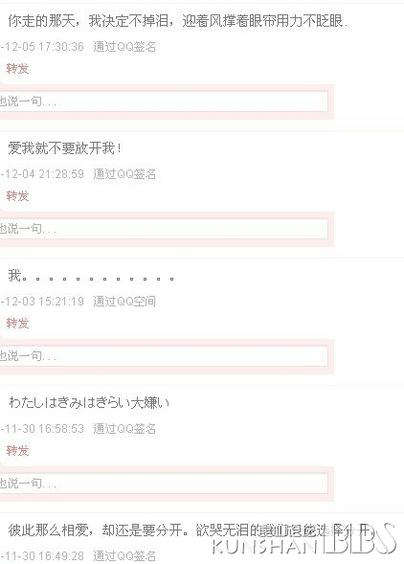Select the post text 你走的那天，我决定不掉泪
The image size is (404, 564).
(88, 21)
